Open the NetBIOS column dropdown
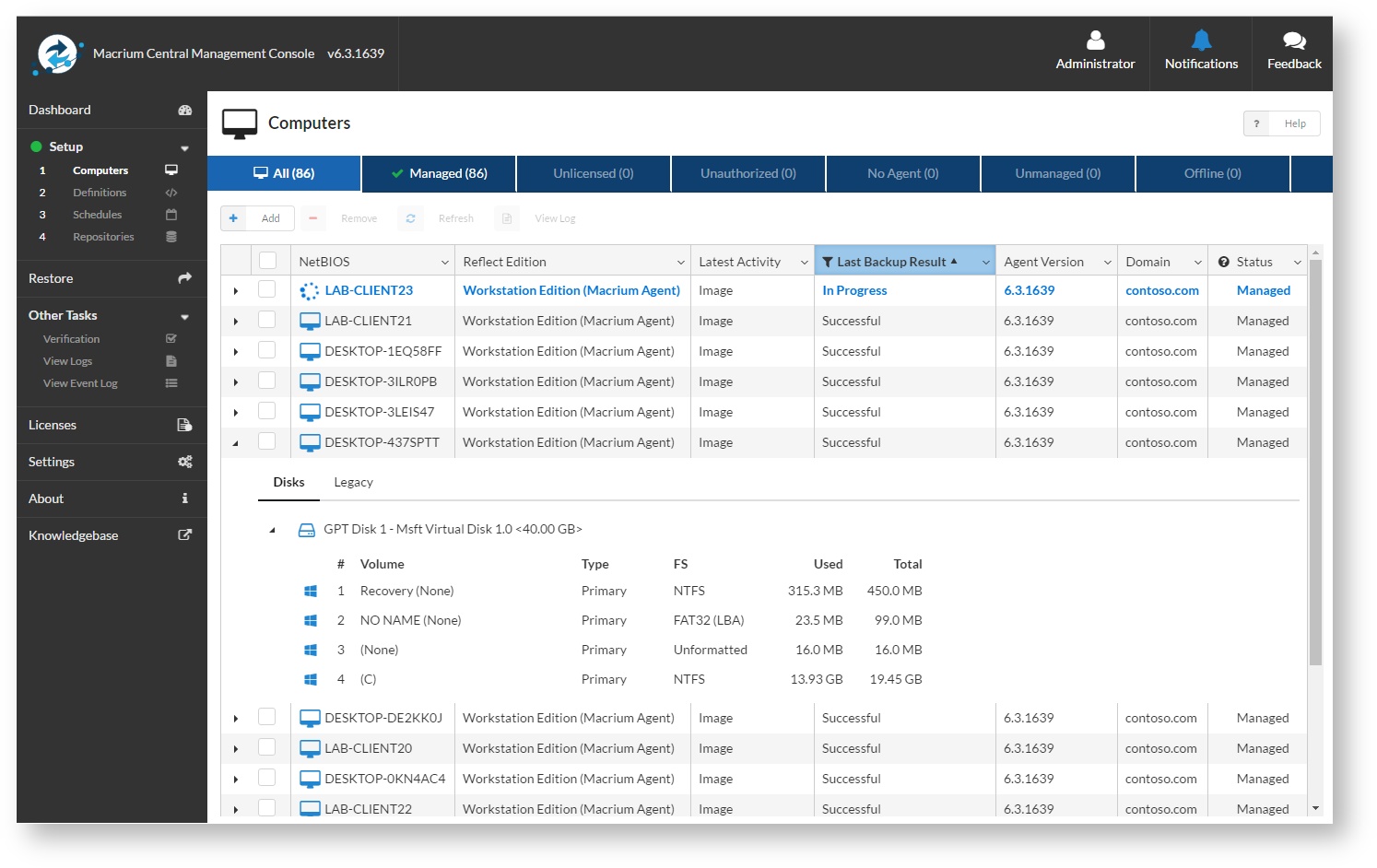This screenshot has width=1377, height=868. (445, 263)
